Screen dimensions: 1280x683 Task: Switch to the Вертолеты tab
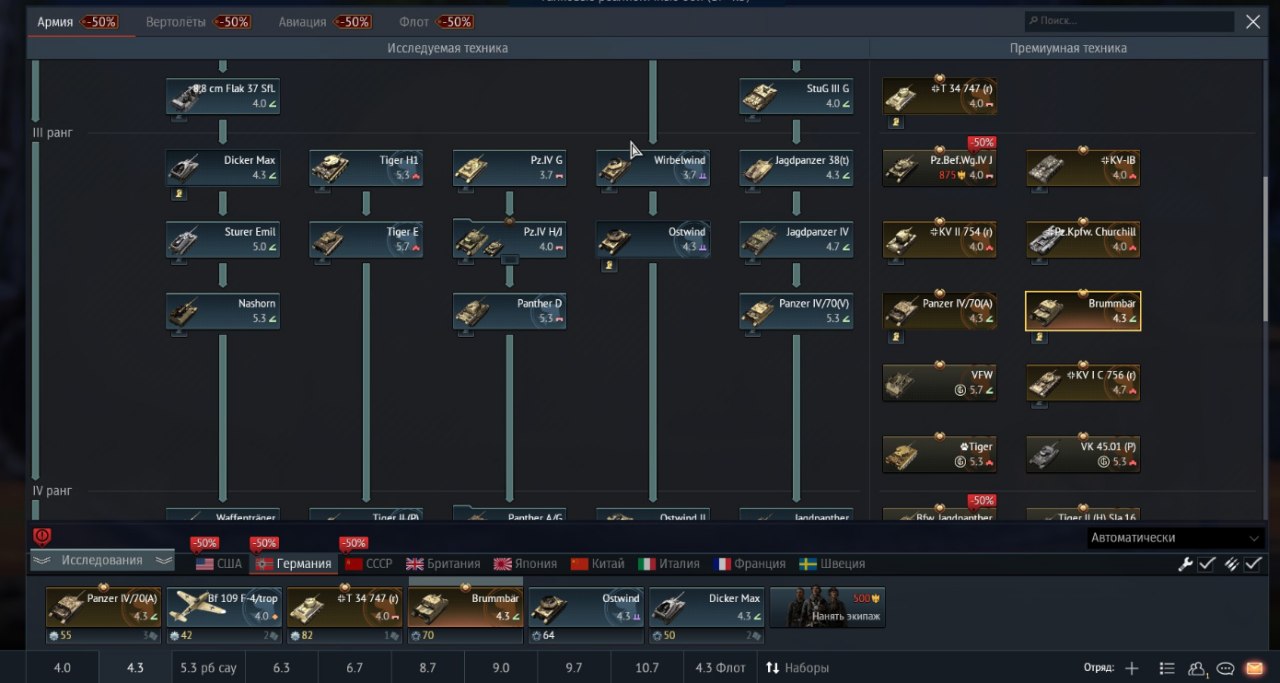(198, 22)
